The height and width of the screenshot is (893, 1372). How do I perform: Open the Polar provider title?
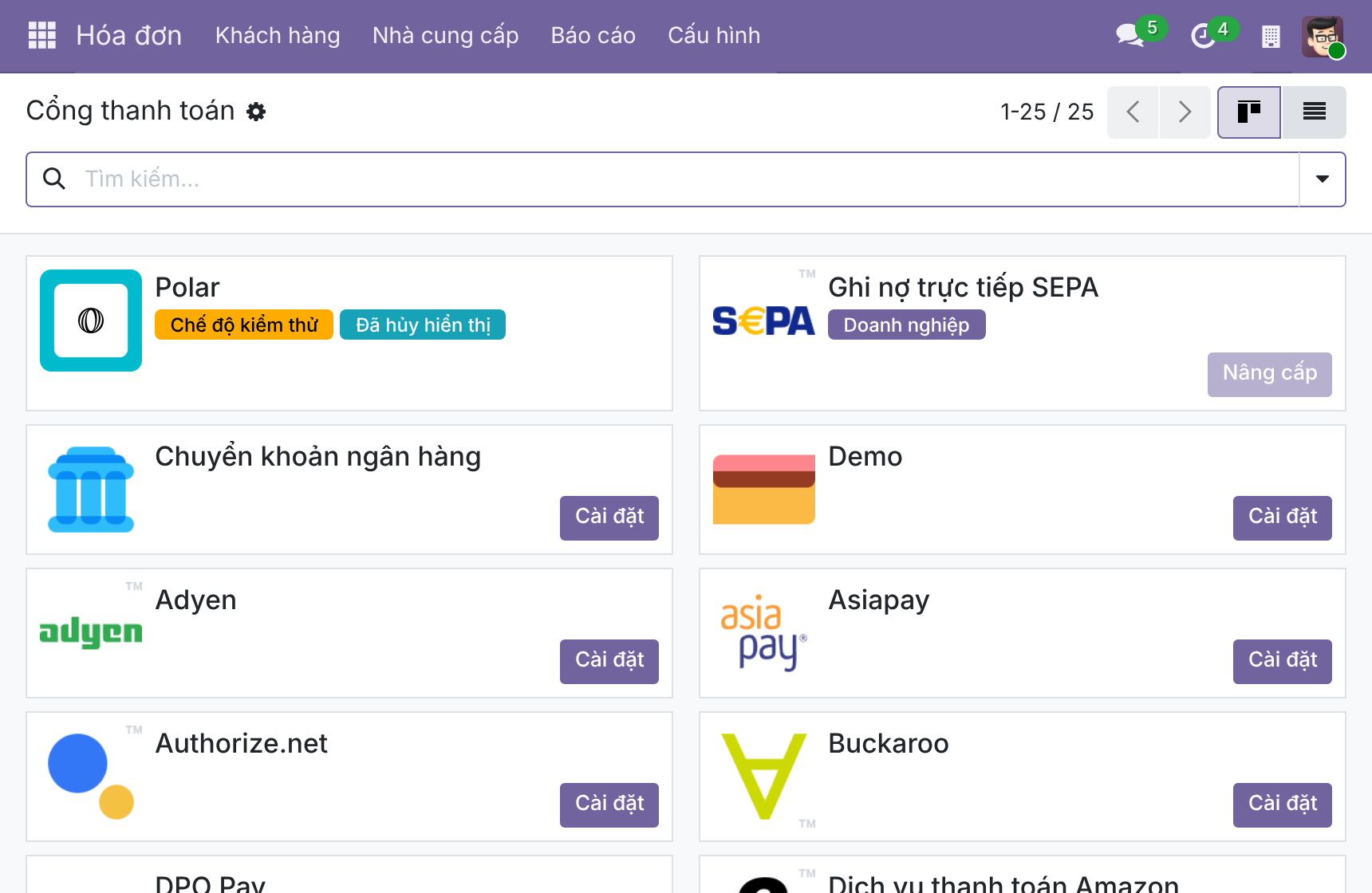coord(187,287)
